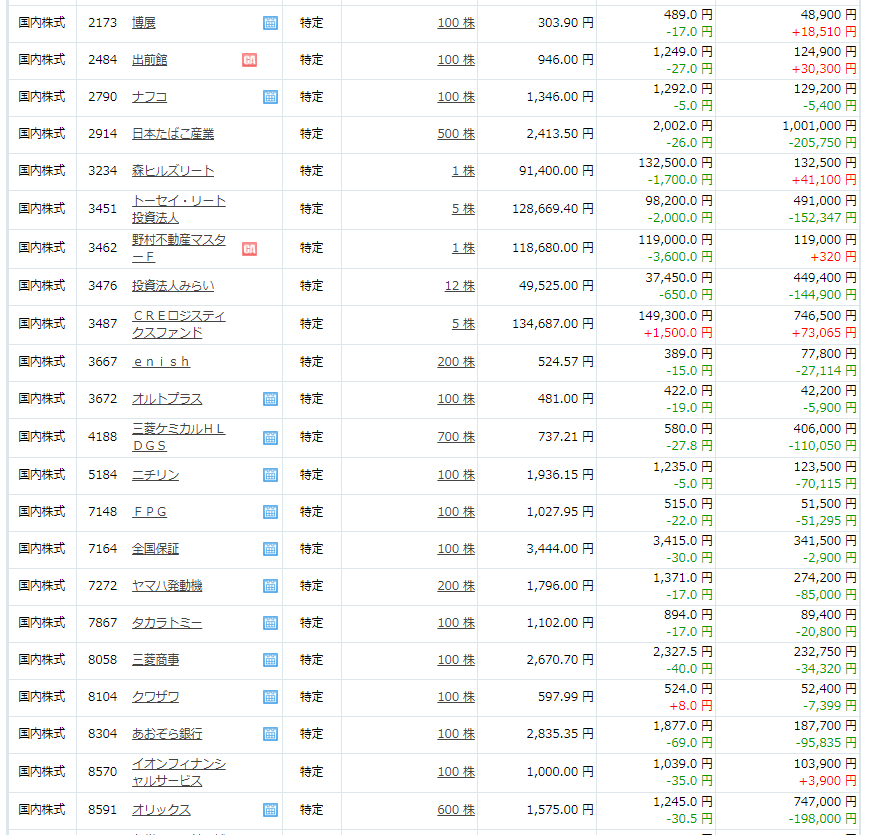This screenshot has width=869, height=835.
Task: Open the オリックス stock link
Action: [161, 810]
